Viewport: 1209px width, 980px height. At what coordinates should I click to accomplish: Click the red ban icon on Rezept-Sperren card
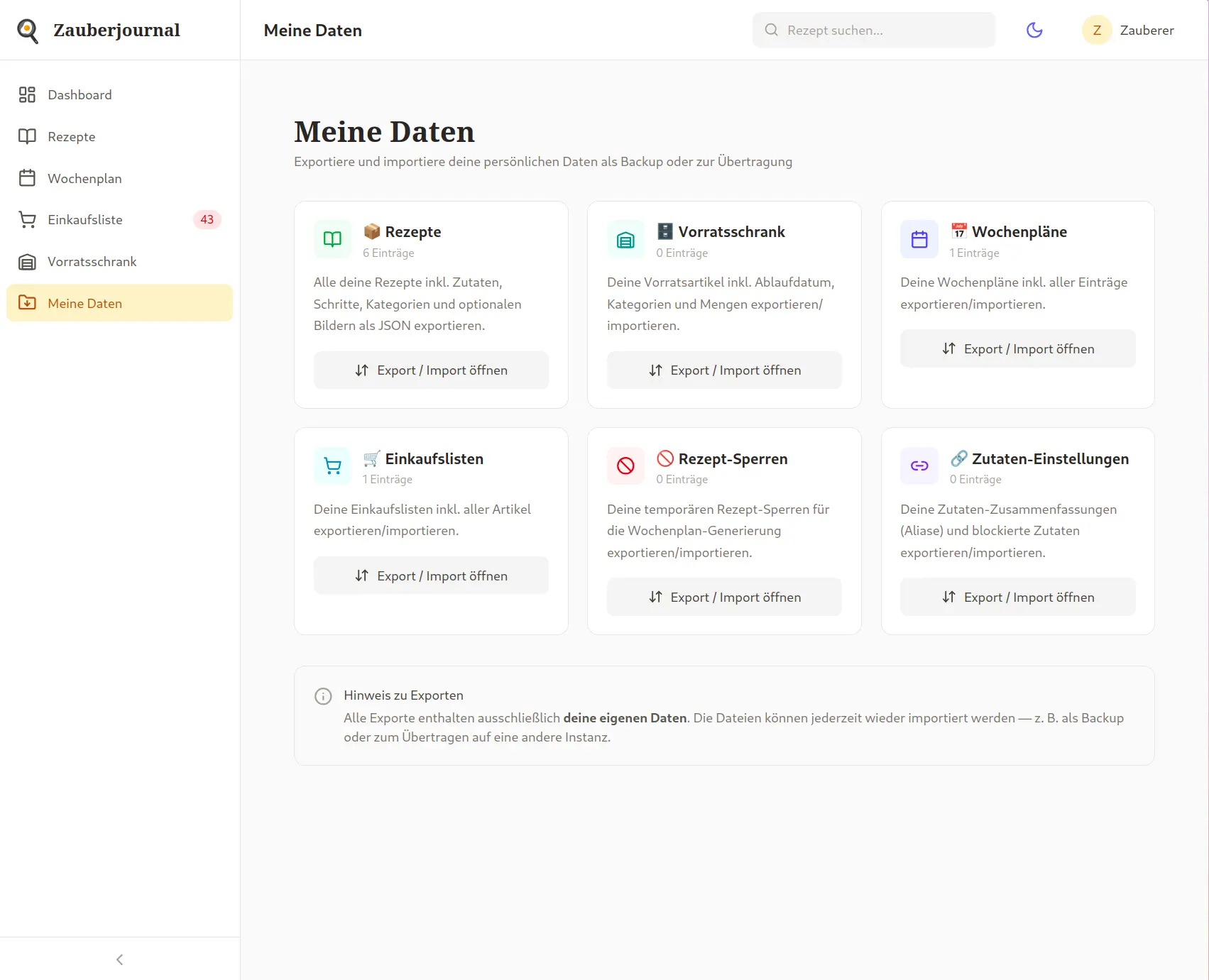tap(625, 466)
